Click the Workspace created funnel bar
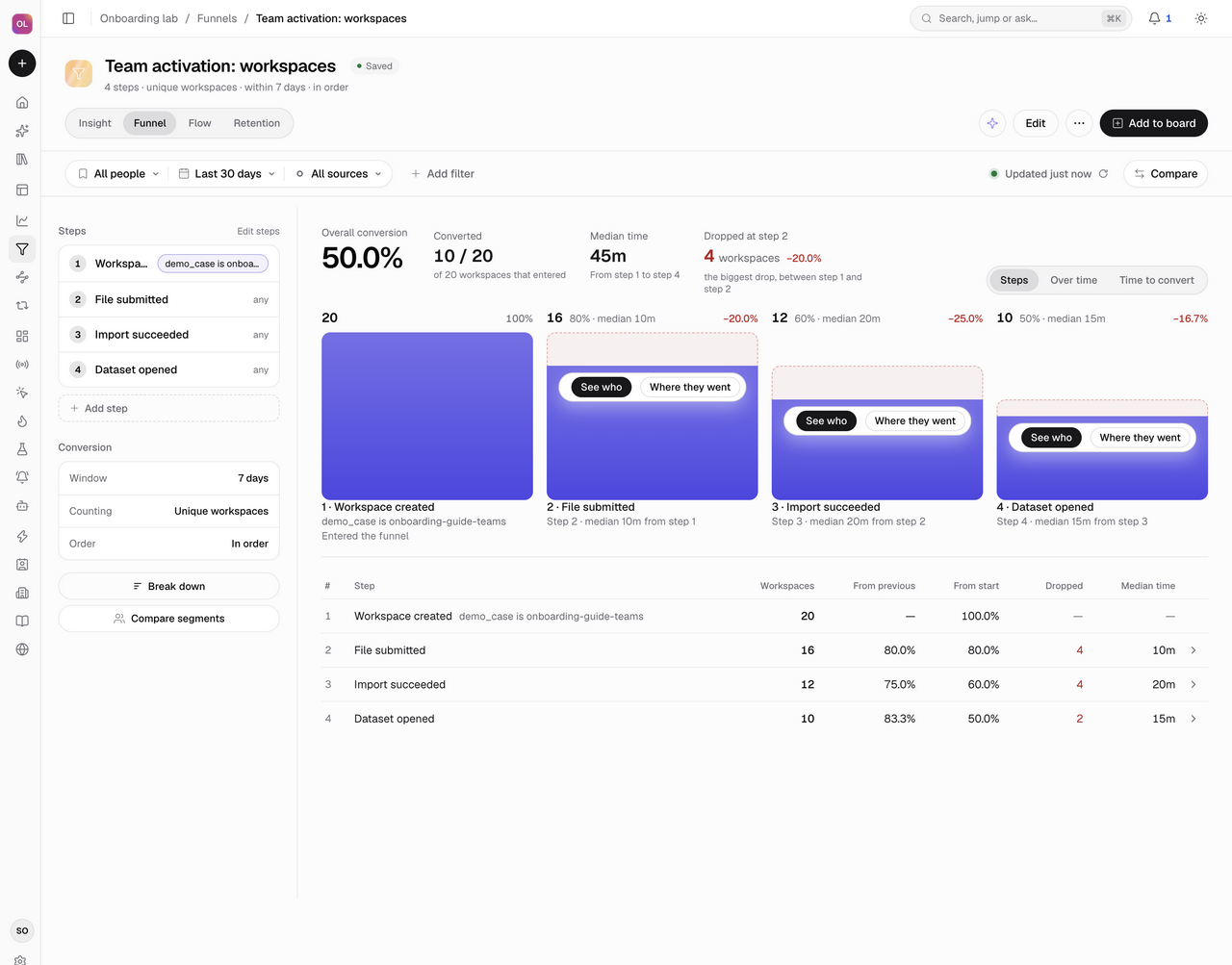The image size is (1232, 965). point(427,417)
